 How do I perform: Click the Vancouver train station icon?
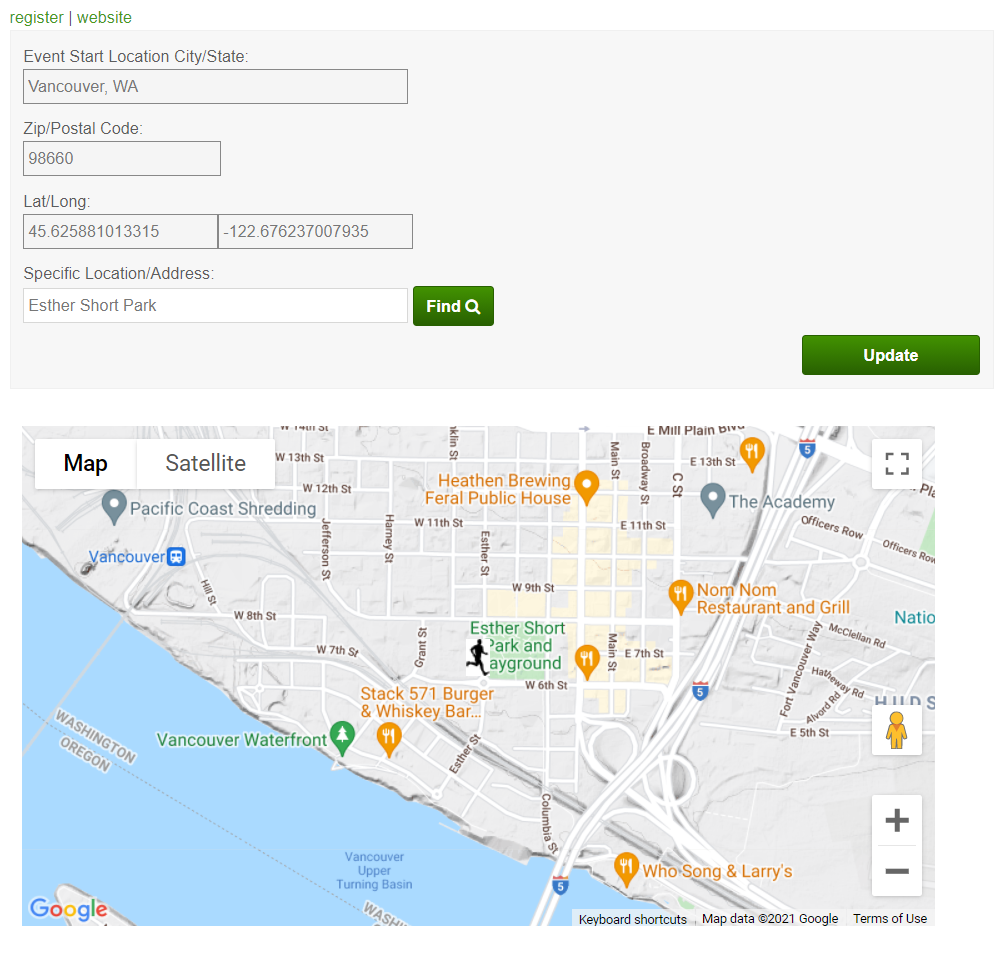click(x=176, y=557)
